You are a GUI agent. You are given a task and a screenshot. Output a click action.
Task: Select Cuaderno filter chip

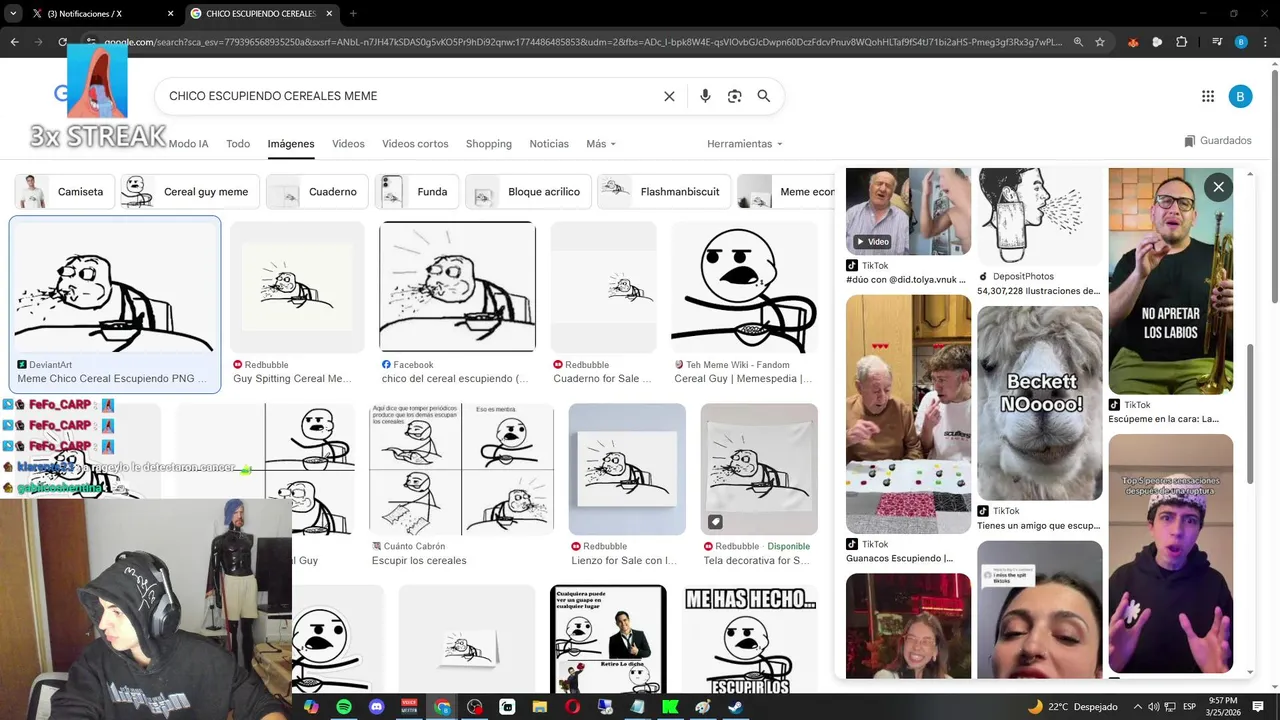(x=317, y=192)
